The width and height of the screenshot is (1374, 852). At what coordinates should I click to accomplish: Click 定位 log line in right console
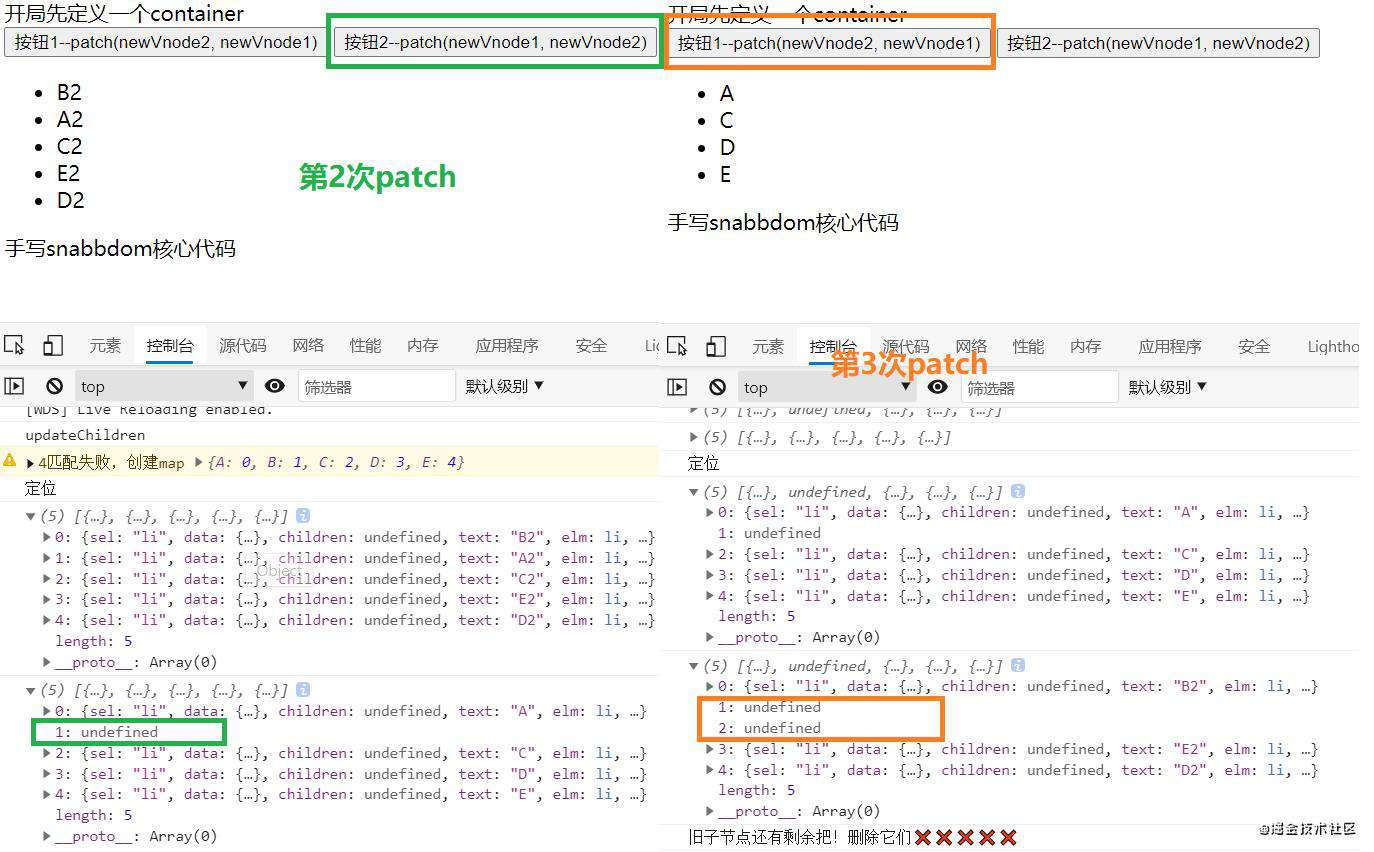coord(704,463)
